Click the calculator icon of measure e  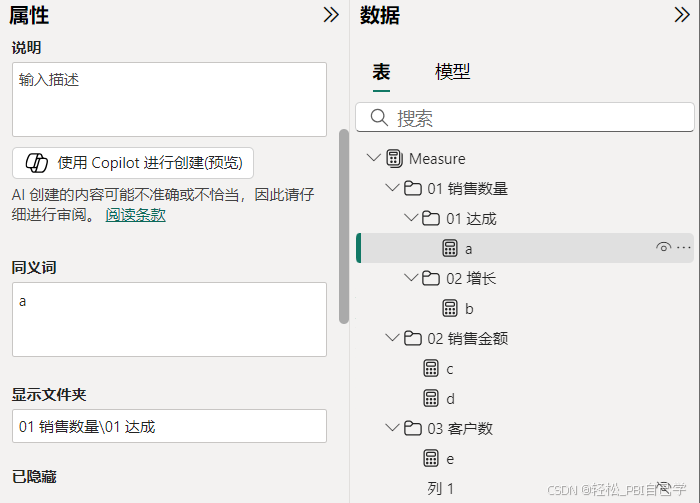tap(431, 458)
